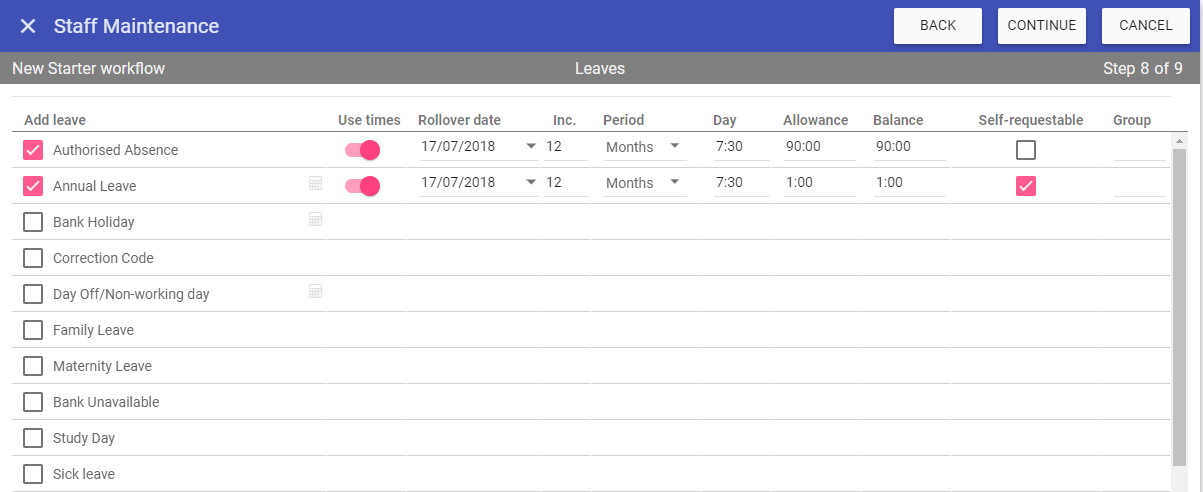1203x492 pixels.
Task: Expand Period dropdown for Annual Leave
Action: (x=675, y=183)
